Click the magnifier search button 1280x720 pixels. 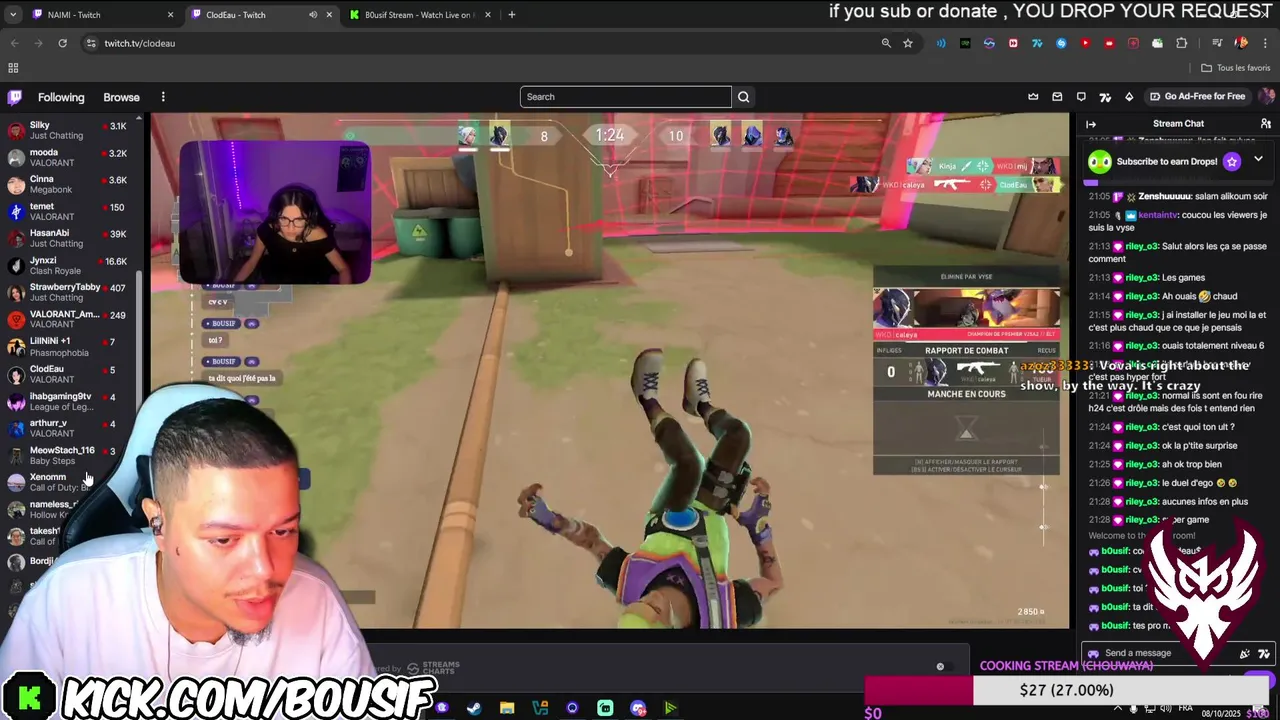tap(743, 97)
